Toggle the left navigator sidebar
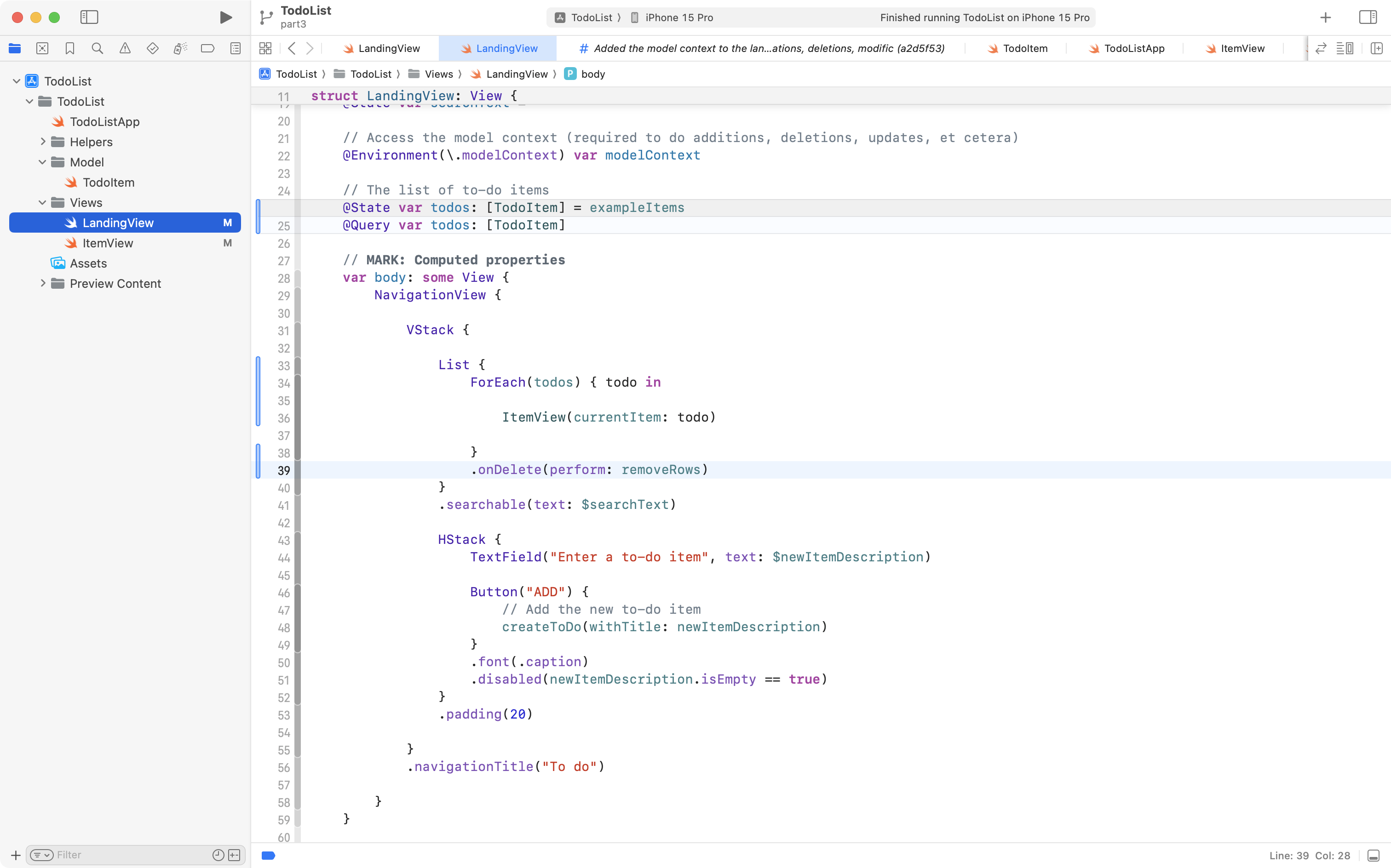1391x868 pixels. (x=90, y=17)
